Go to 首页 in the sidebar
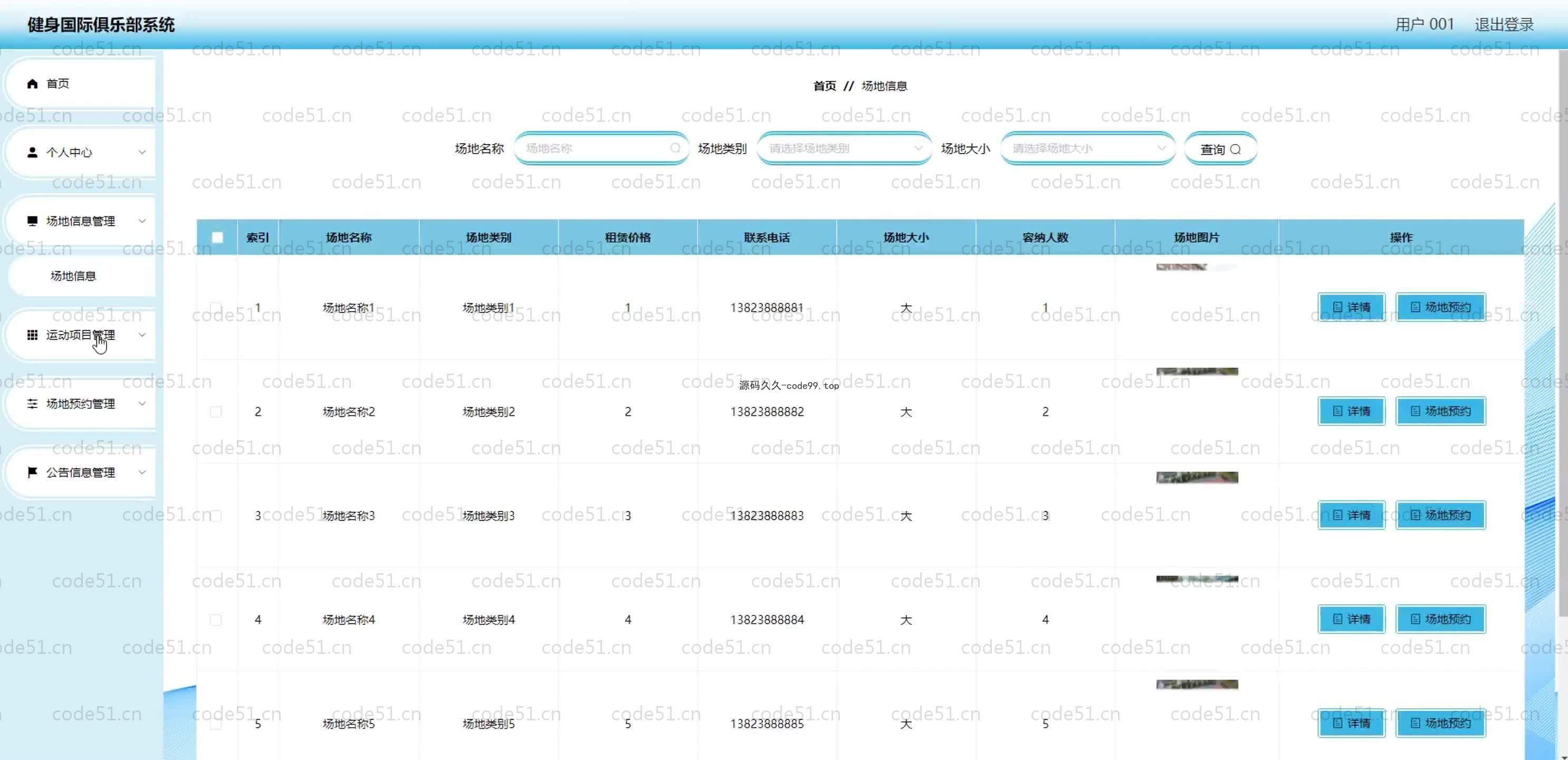Viewport: 1568px width, 760px height. [80, 83]
